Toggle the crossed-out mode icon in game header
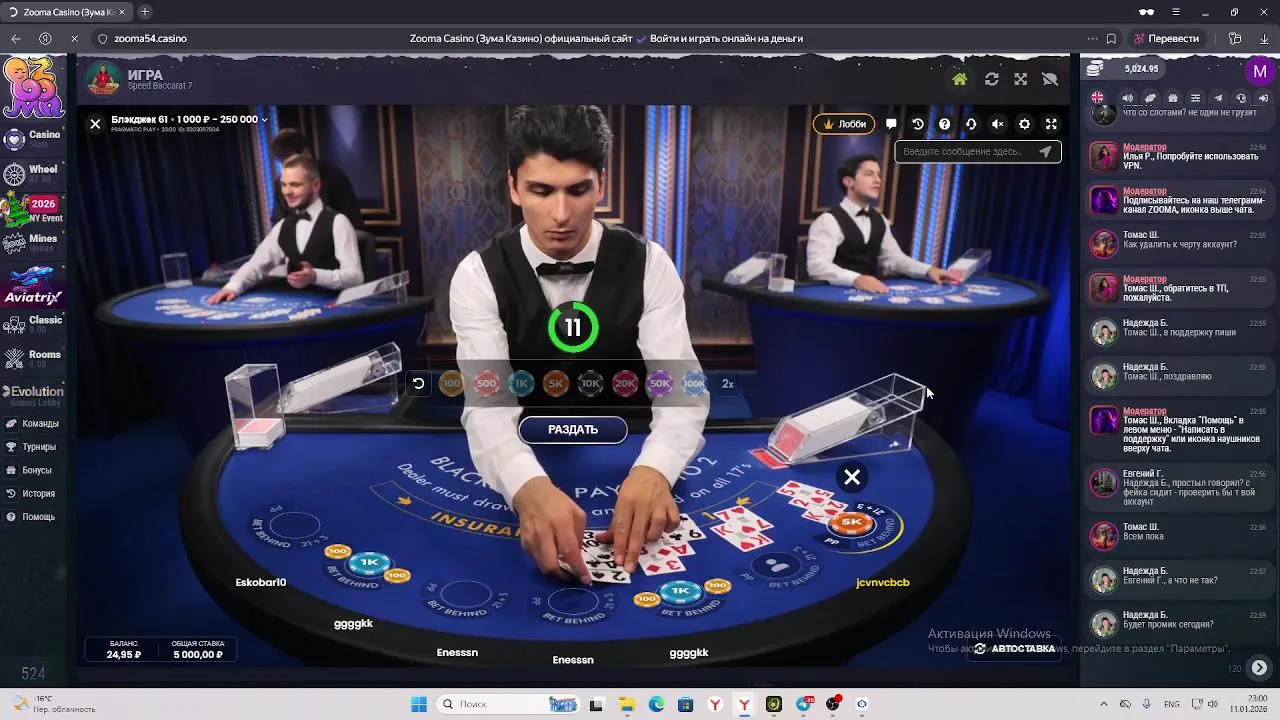The height and width of the screenshot is (720, 1280). pyautogui.click(x=1050, y=79)
